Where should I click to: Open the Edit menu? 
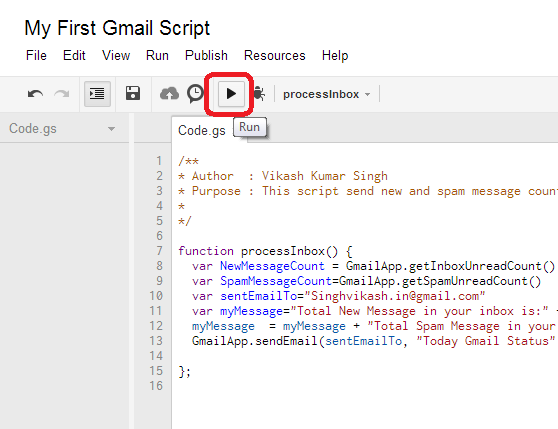click(x=74, y=55)
